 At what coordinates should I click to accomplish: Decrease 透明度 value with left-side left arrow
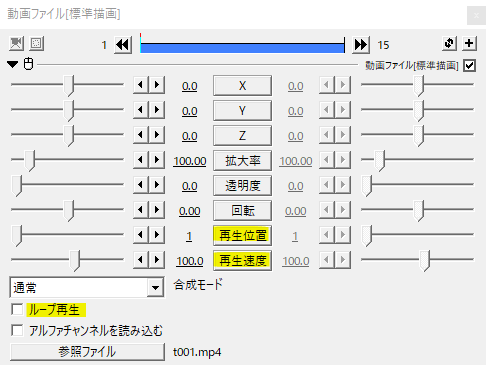pos(141,185)
